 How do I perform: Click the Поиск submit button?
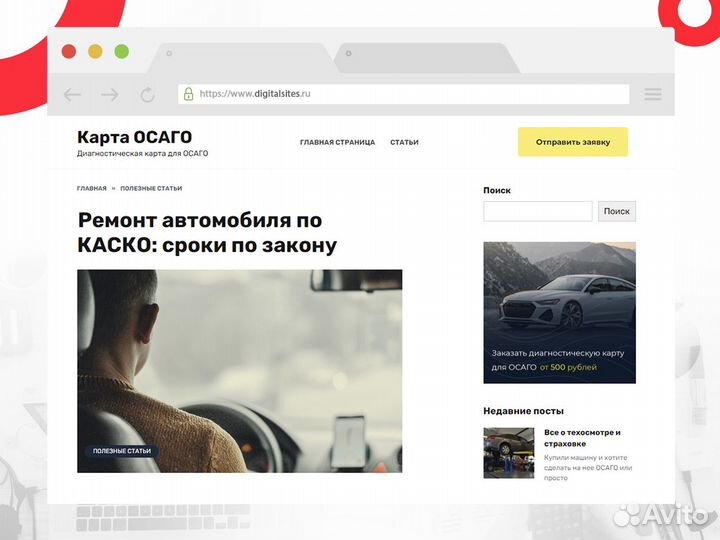(x=617, y=211)
